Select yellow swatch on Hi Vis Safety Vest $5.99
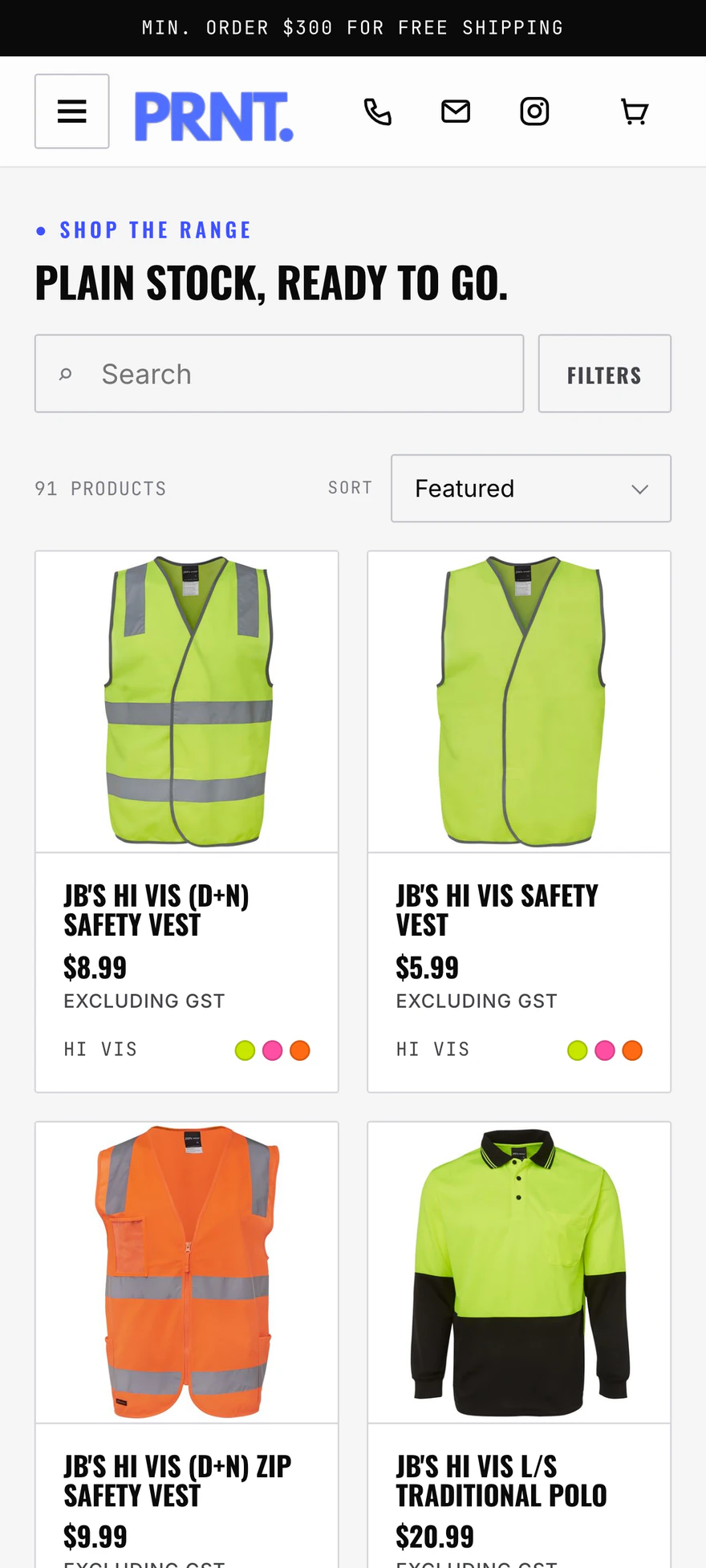This screenshot has width=706, height=1568. click(578, 1050)
